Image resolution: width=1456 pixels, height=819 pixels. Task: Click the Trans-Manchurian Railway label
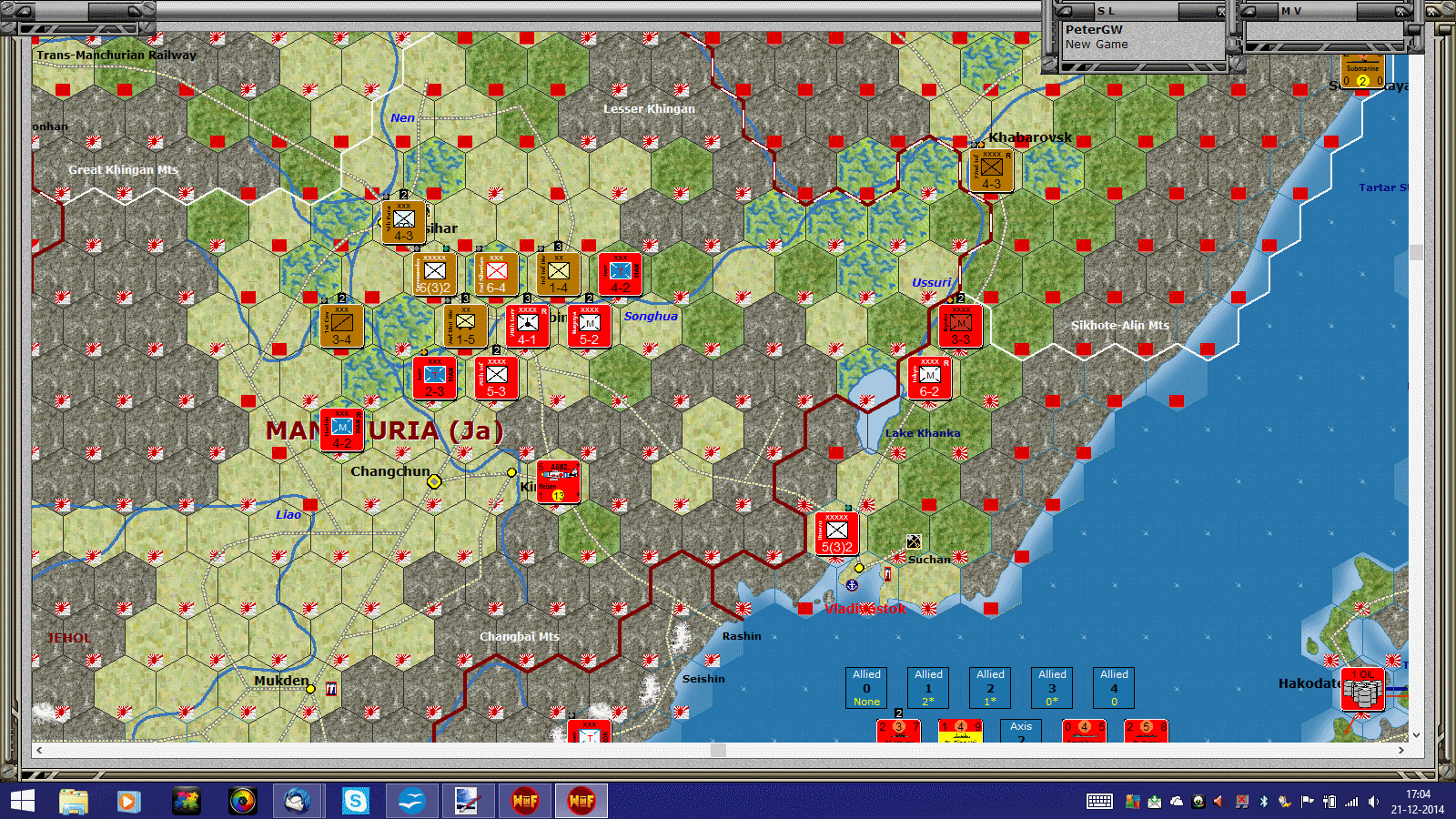coord(116,55)
